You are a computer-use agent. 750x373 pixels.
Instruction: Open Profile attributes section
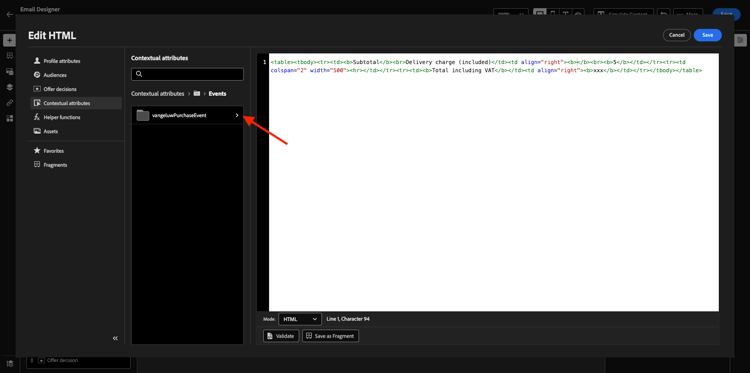click(76, 61)
